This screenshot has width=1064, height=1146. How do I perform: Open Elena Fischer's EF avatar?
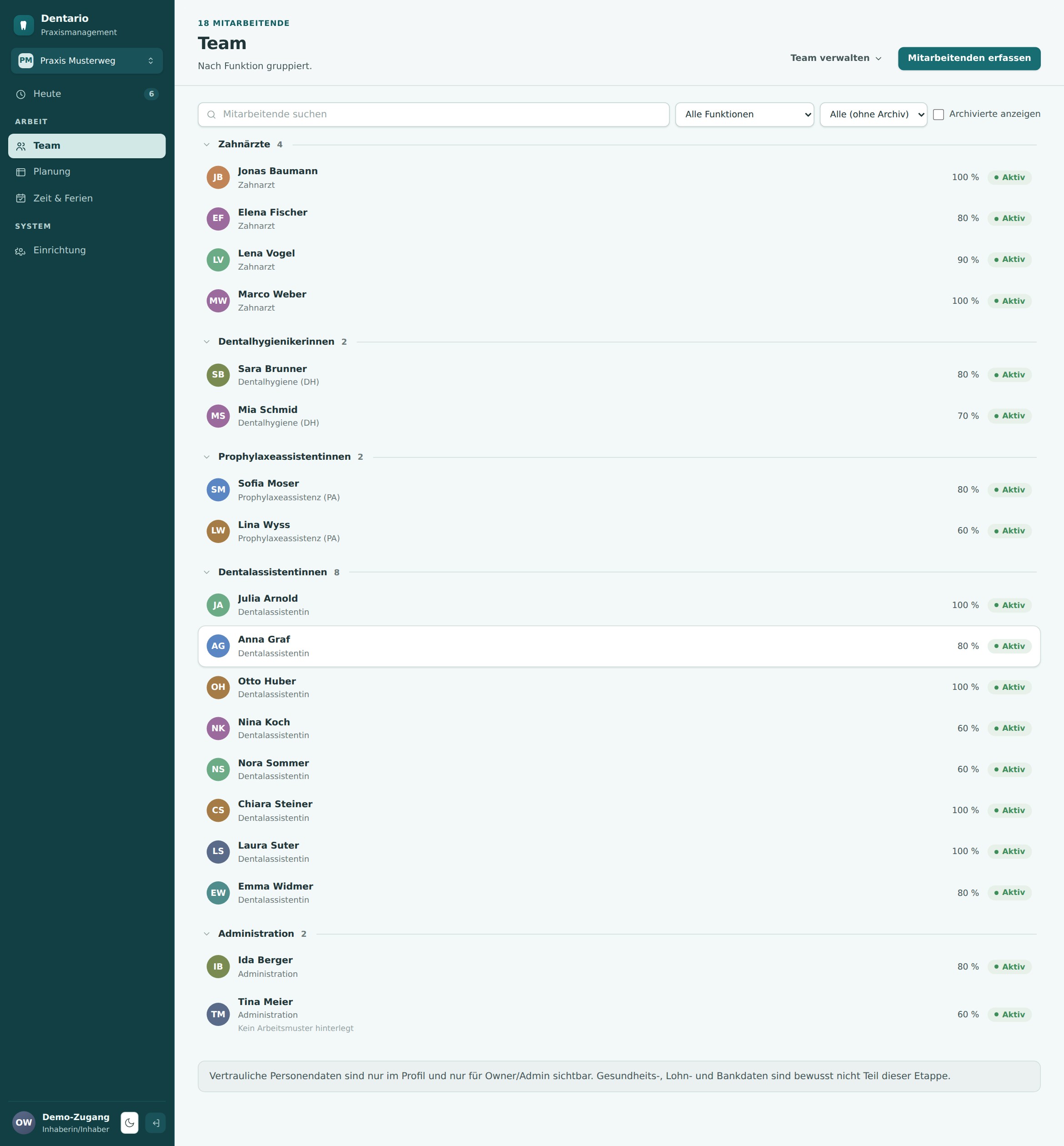point(218,218)
